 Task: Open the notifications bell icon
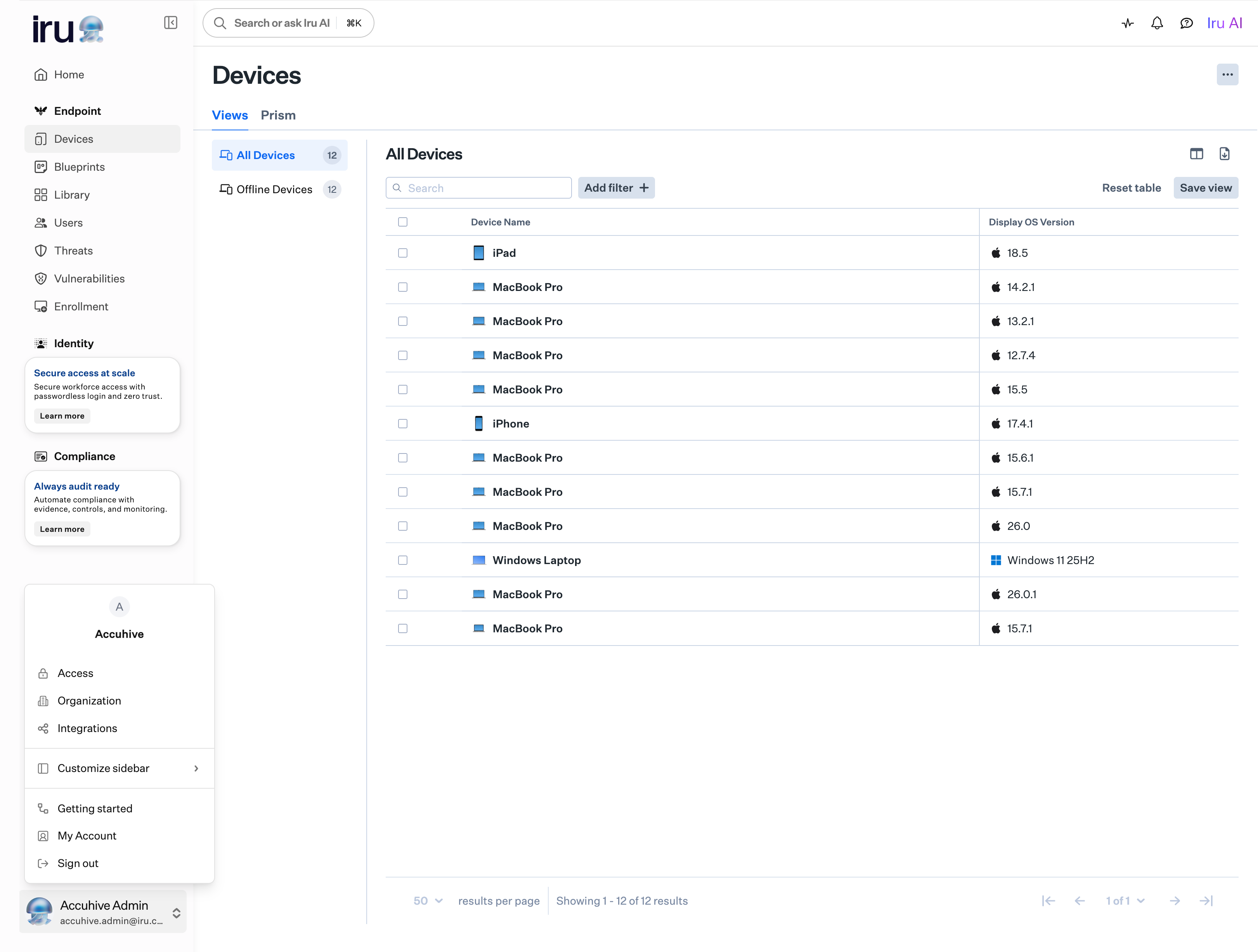[1157, 23]
